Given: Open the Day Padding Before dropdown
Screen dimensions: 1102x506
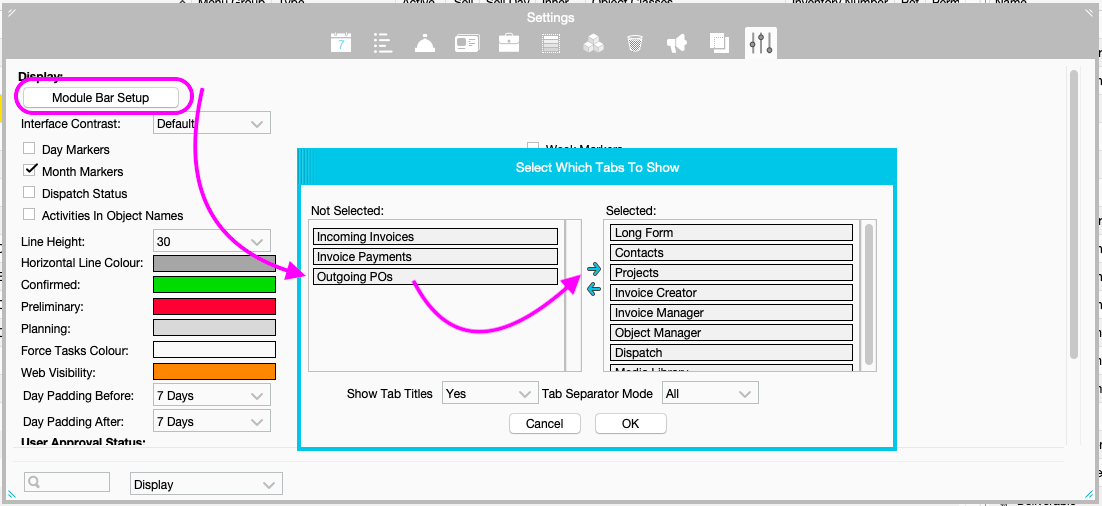Looking at the screenshot, I should [x=212, y=396].
